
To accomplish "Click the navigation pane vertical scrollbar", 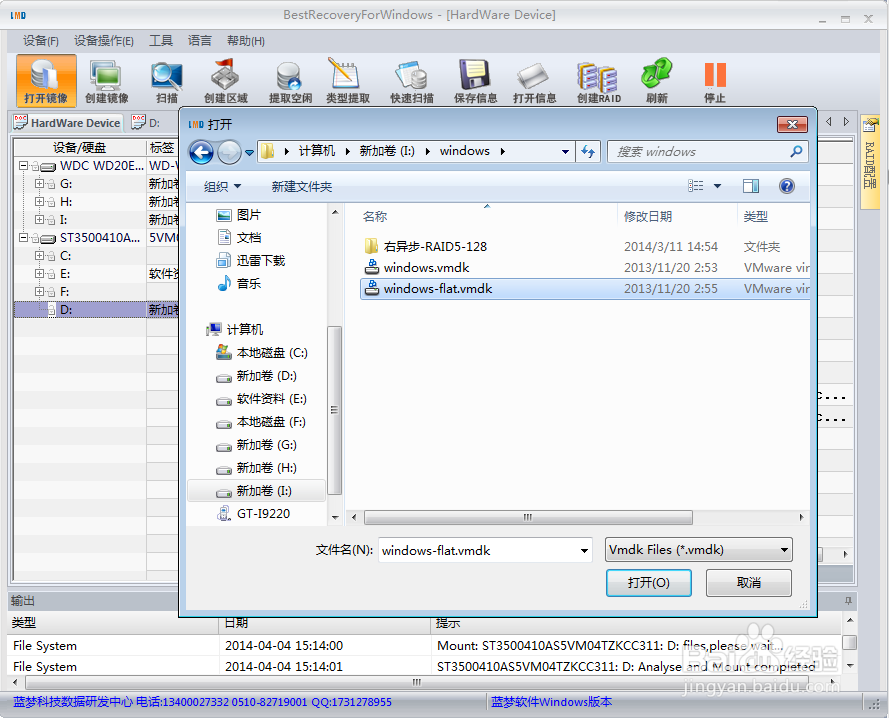I will point(335,409).
